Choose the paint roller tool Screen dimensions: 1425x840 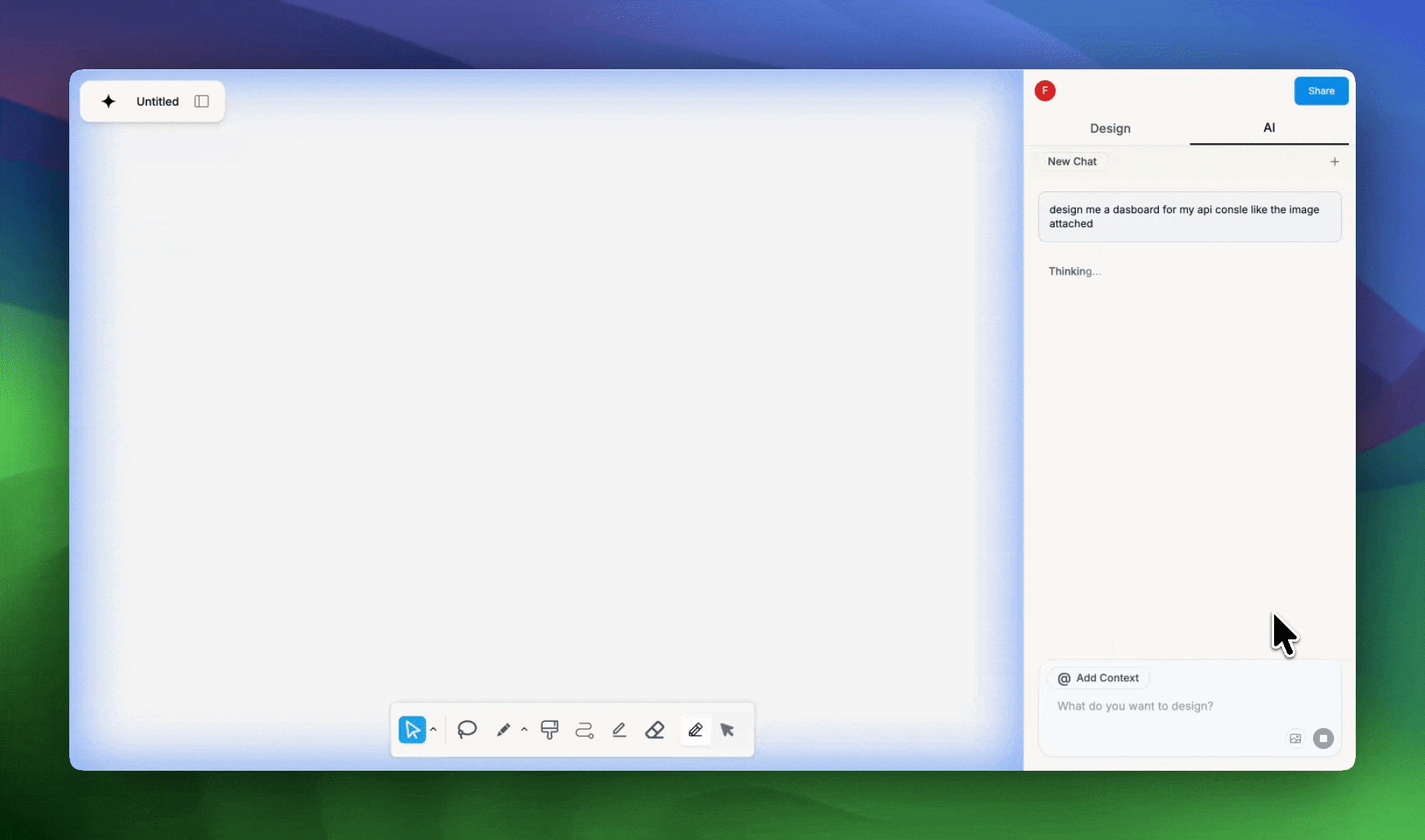(549, 730)
